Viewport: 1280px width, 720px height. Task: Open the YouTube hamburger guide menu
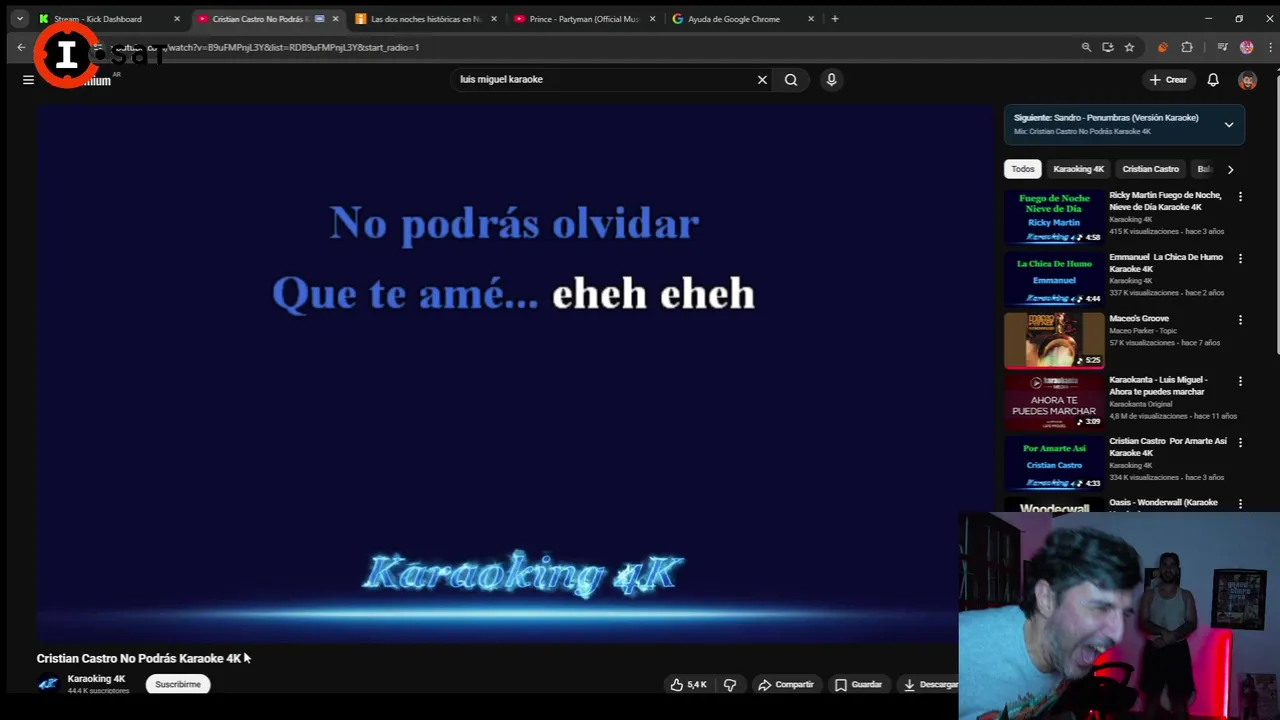click(28, 80)
